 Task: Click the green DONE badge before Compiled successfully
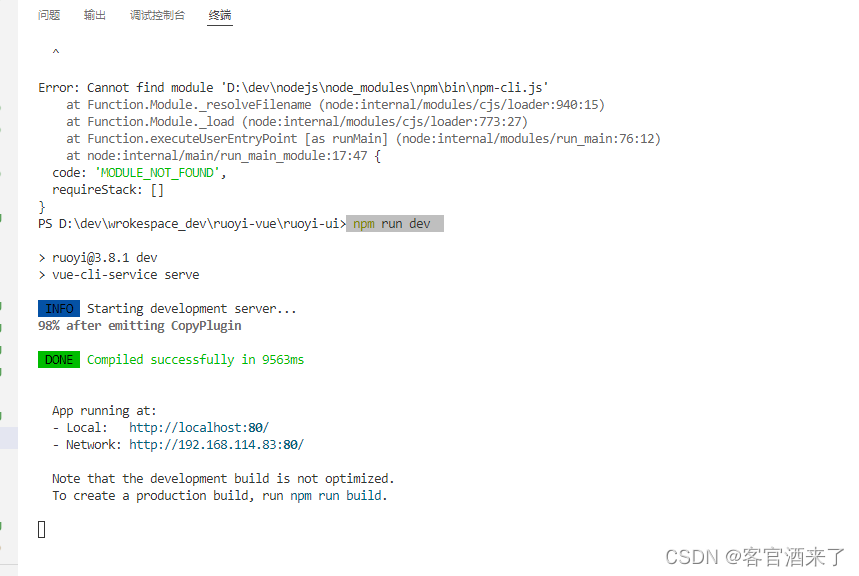[58, 358]
